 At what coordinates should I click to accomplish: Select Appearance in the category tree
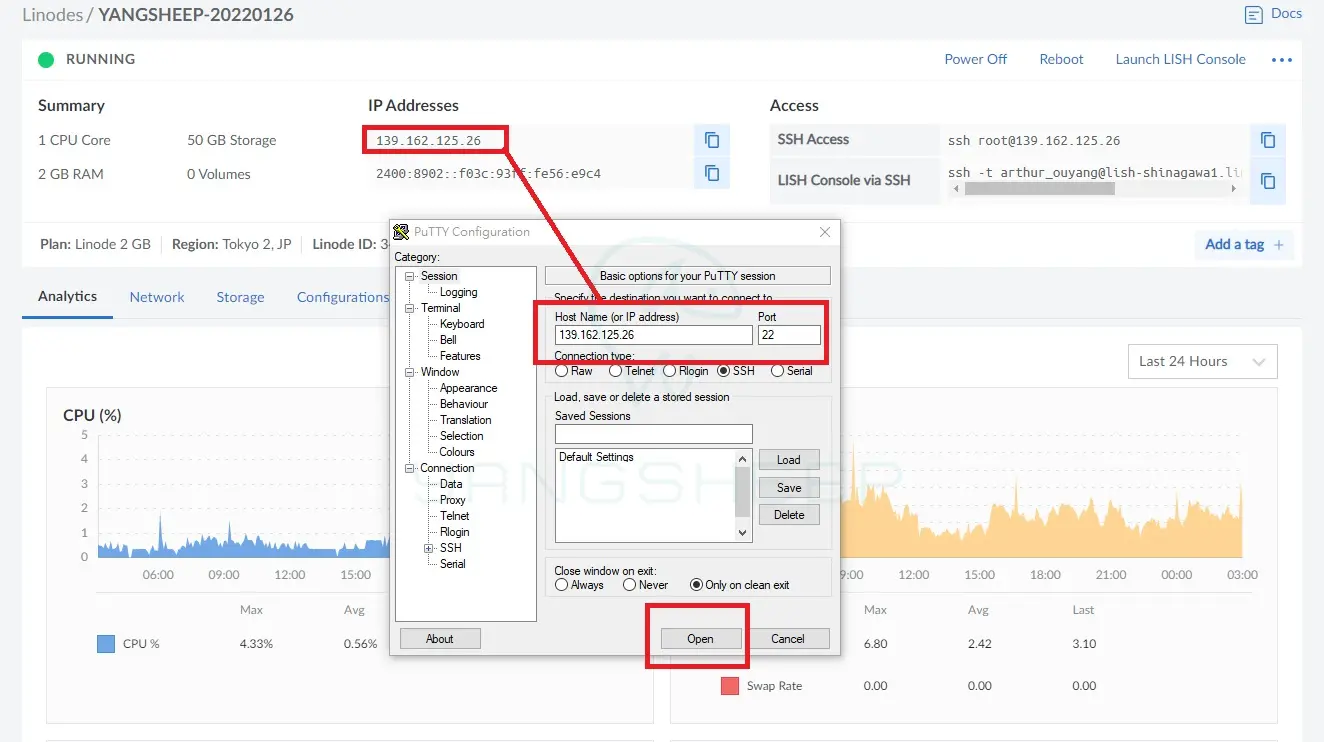tap(468, 388)
